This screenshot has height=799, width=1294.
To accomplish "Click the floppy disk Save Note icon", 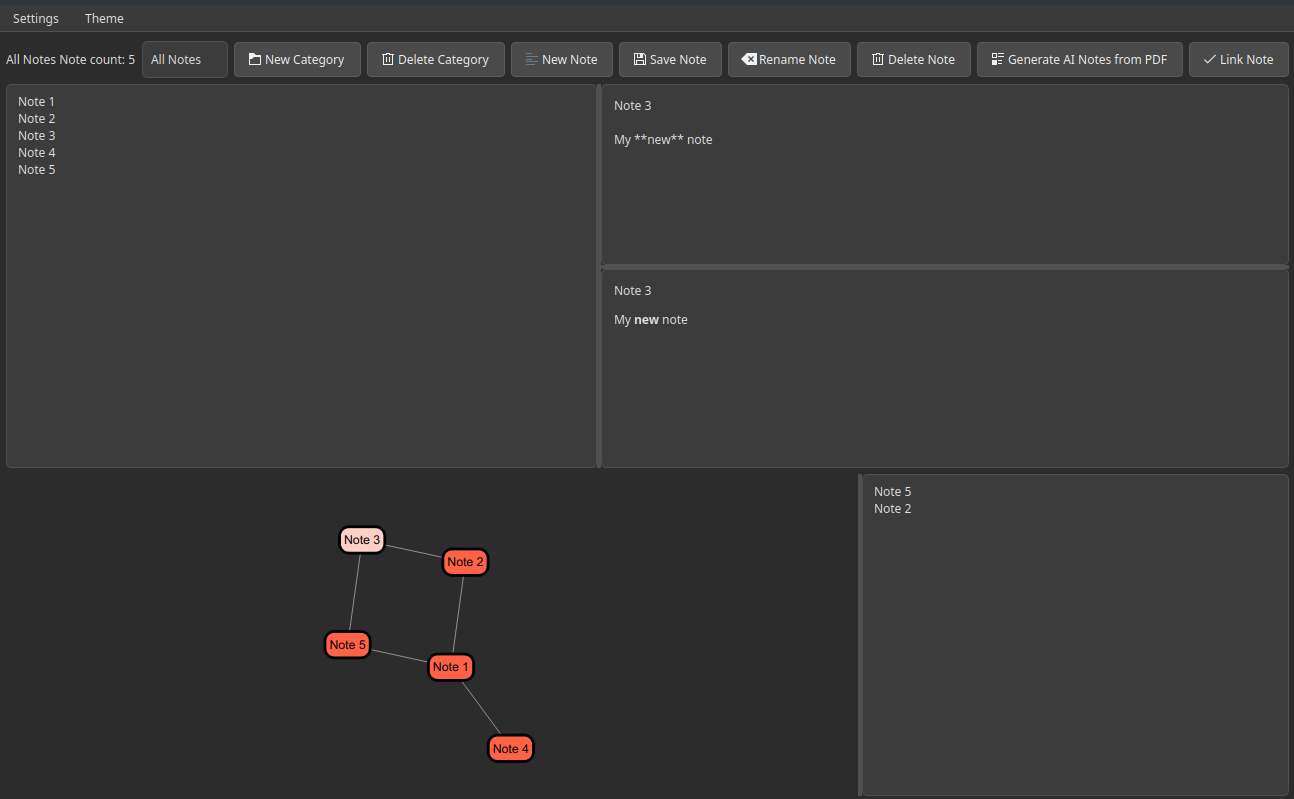I will click(x=640, y=60).
